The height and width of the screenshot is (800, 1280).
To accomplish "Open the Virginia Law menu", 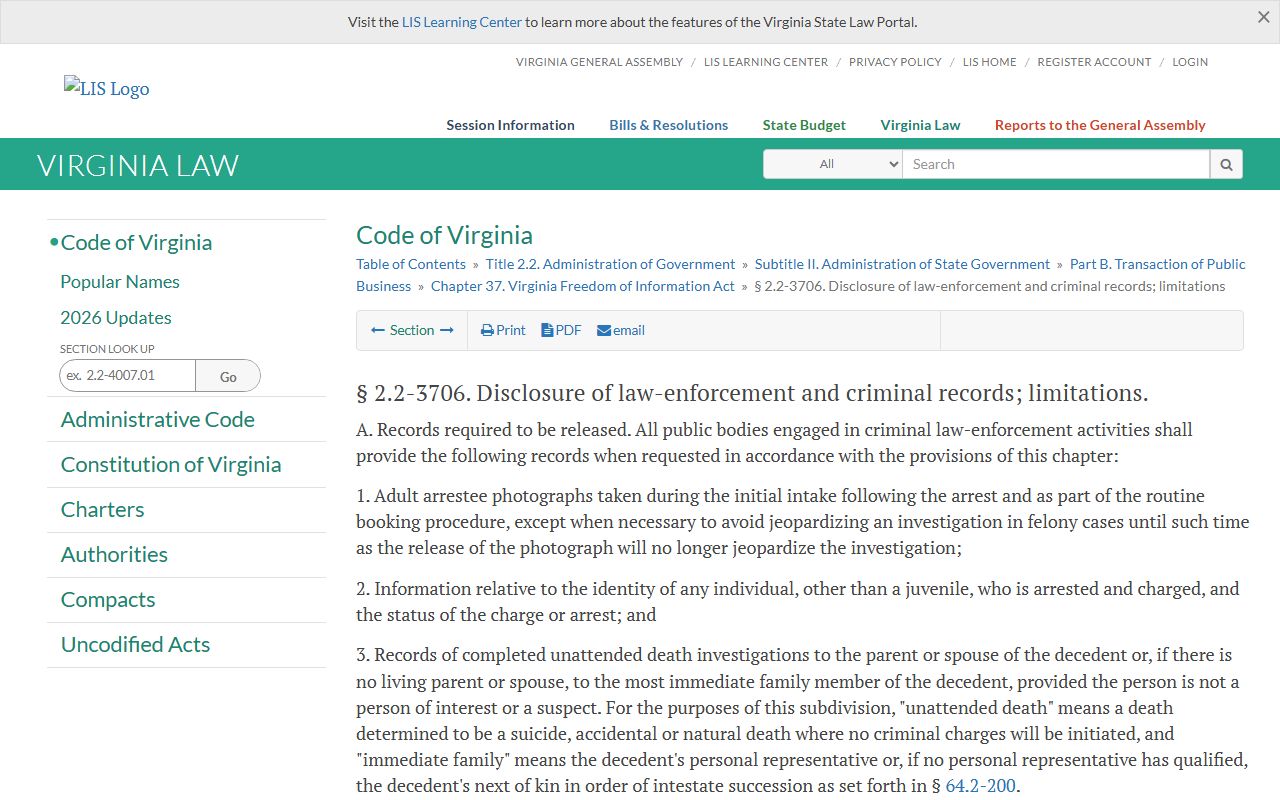I will point(920,125).
